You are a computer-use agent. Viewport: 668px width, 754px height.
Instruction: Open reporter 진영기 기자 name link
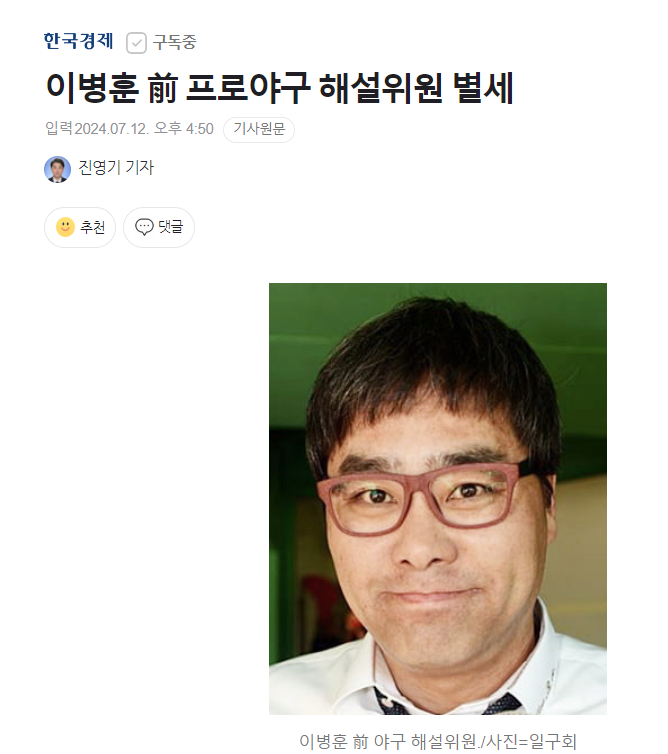116,168
